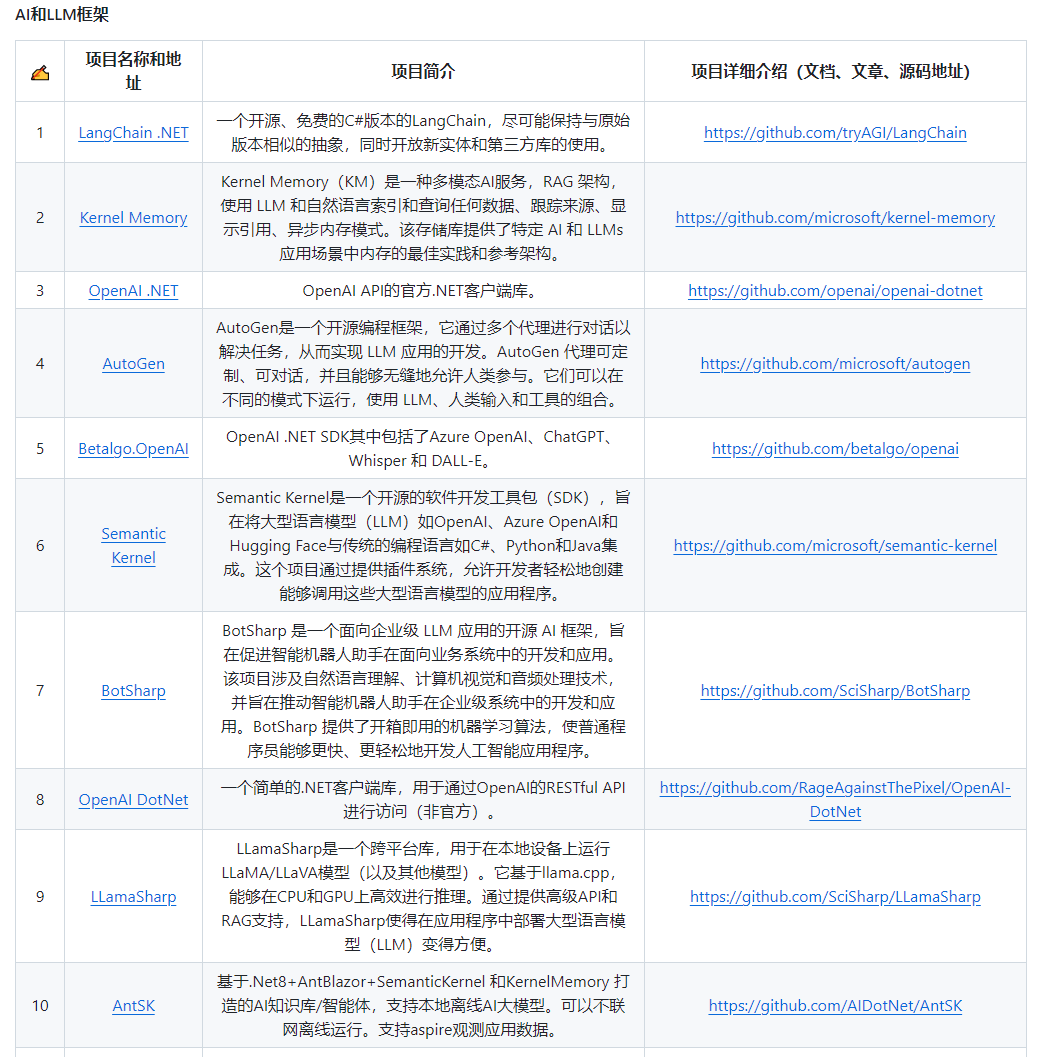Open the Kernel Memory project link
This screenshot has height=1057, width=1043.
[133, 218]
